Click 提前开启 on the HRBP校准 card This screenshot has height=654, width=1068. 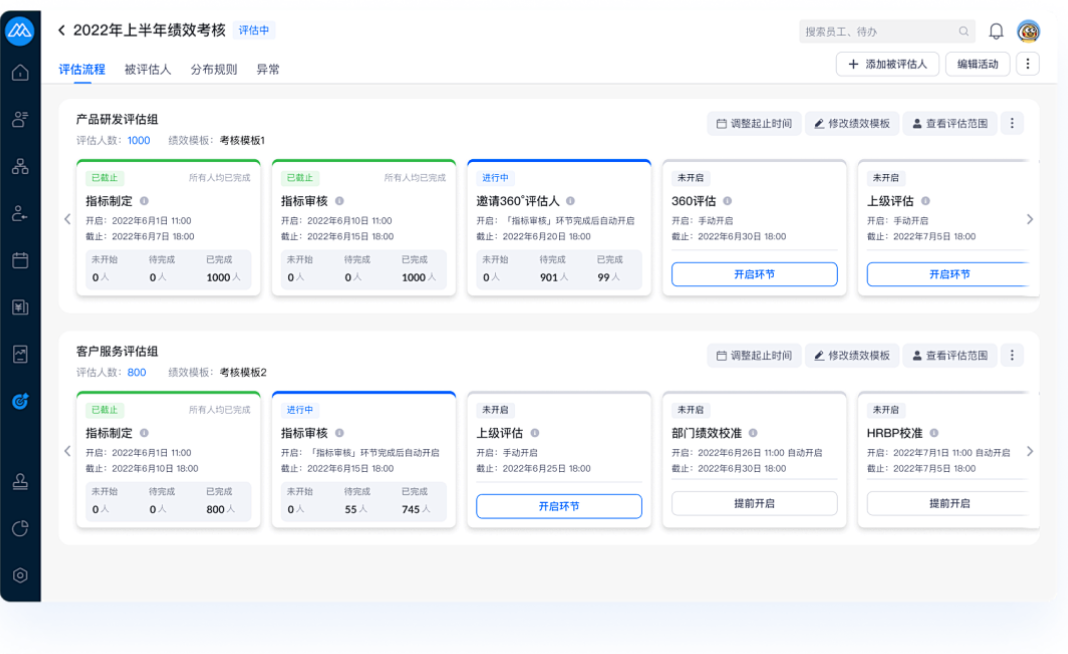pyautogui.click(x=949, y=503)
